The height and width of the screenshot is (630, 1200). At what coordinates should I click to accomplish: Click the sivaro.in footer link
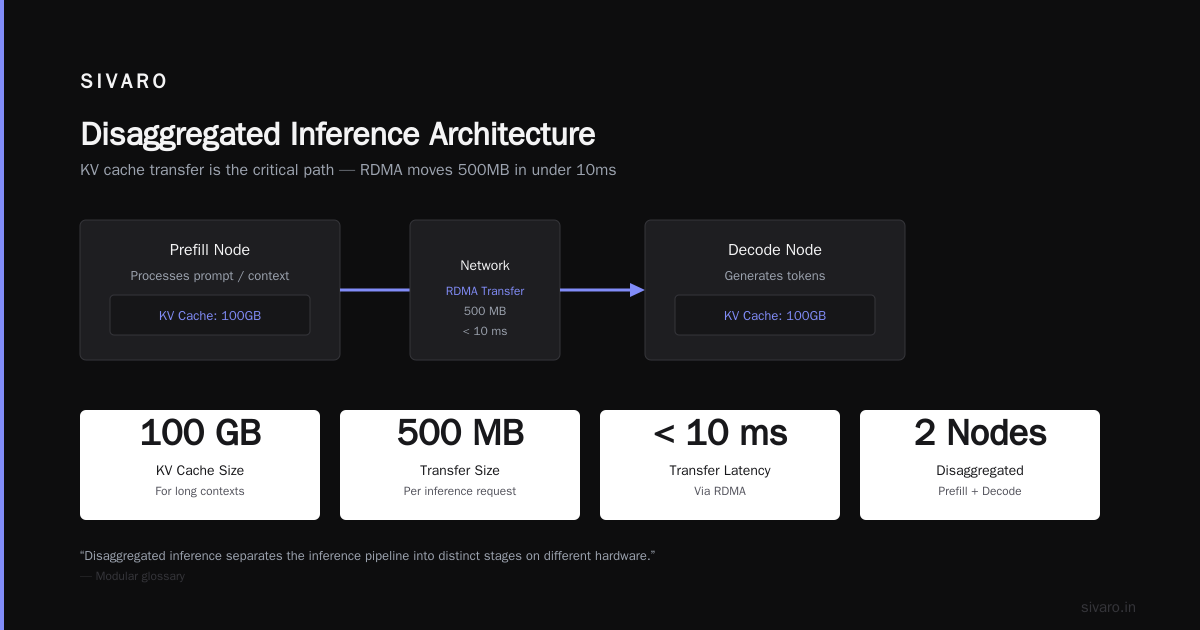click(x=1108, y=607)
